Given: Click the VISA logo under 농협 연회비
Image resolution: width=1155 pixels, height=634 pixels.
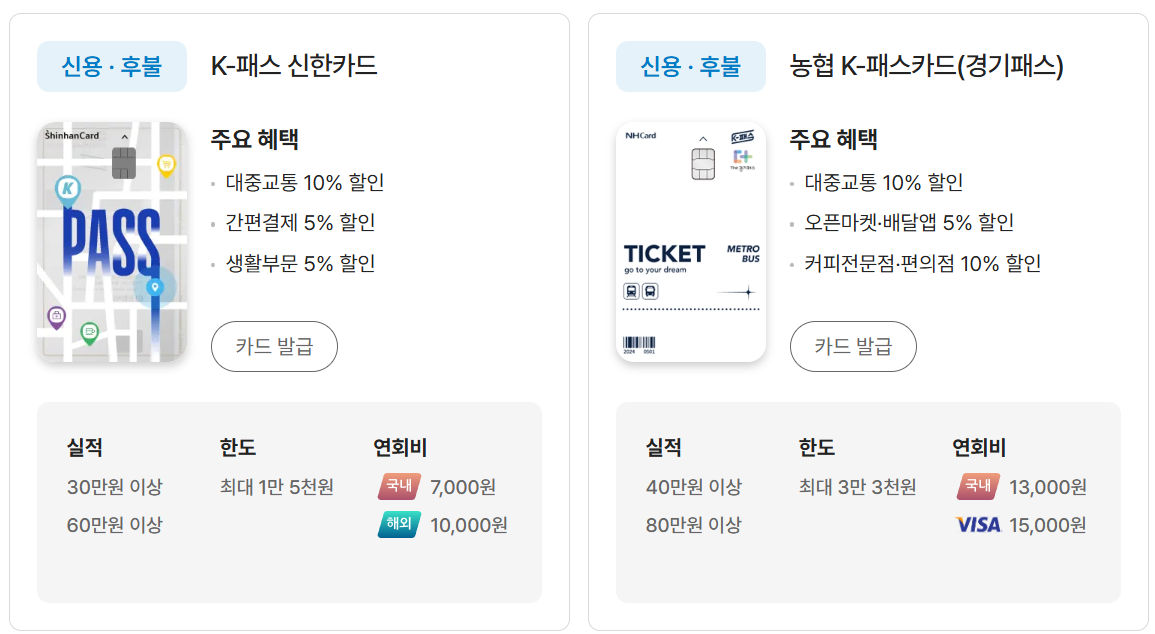Looking at the screenshot, I should 978,525.
